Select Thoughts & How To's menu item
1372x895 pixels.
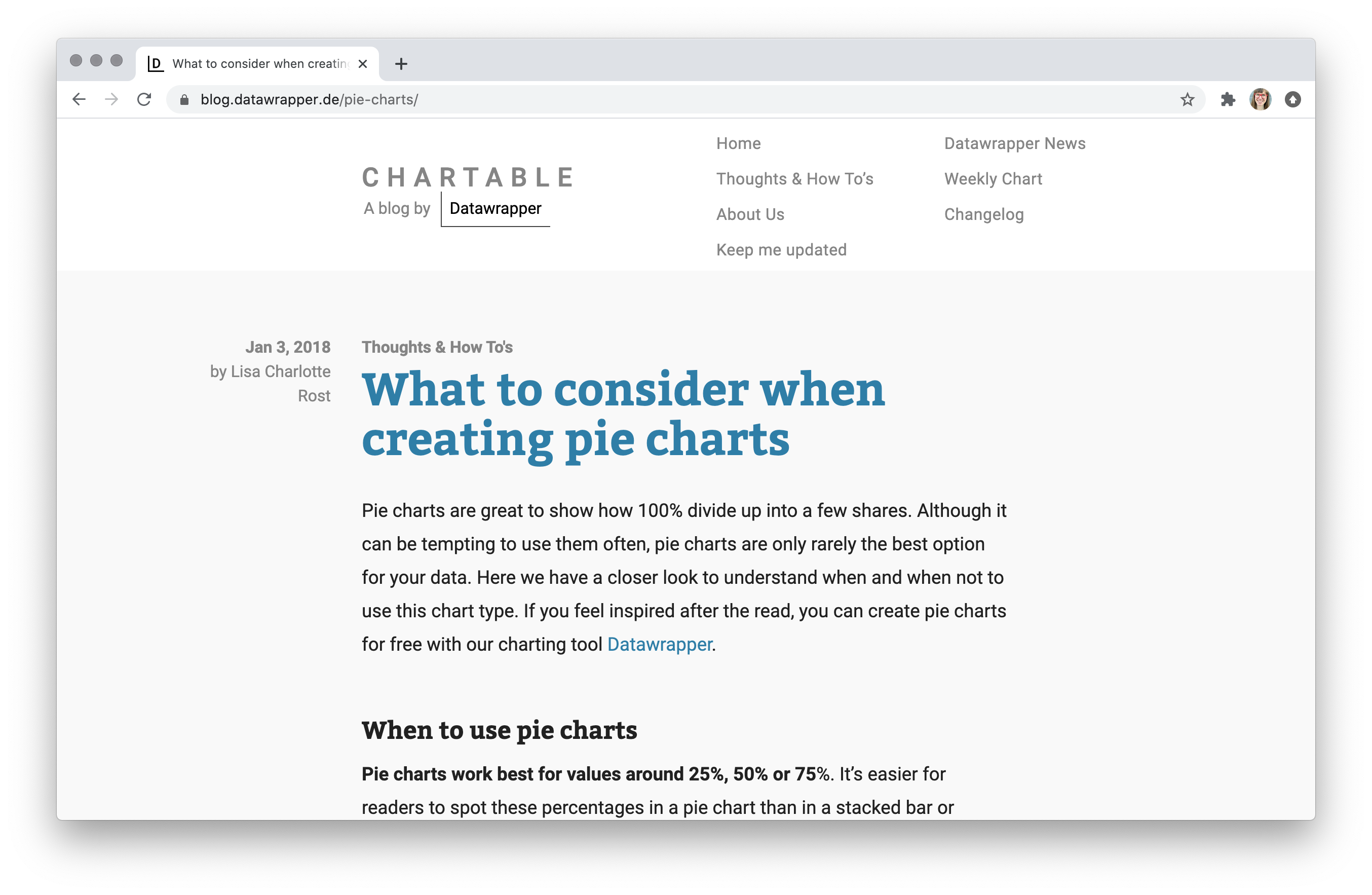click(795, 178)
